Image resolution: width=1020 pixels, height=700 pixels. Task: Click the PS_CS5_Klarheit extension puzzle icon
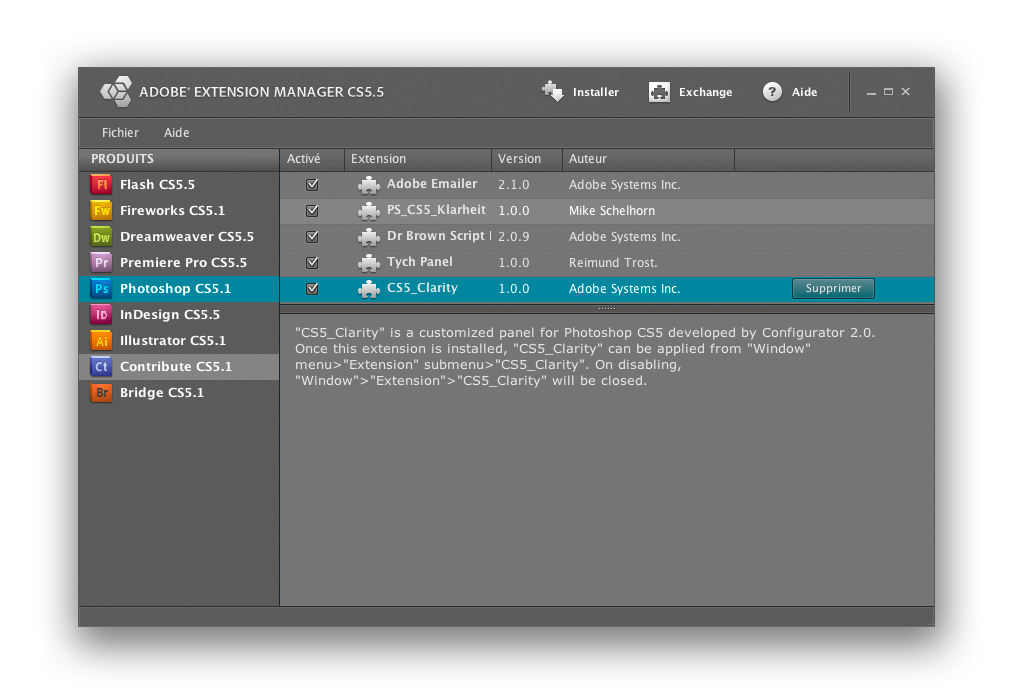pos(369,211)
